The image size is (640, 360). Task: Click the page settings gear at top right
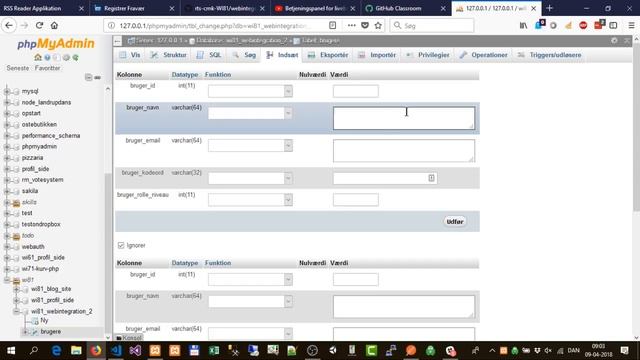pyautogui.click(x=614, y=40)
